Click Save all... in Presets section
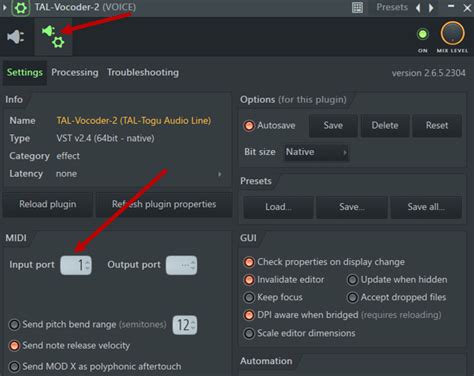Image resolution: width=474 pixels, height=376 pixels. tap(426, 207)
